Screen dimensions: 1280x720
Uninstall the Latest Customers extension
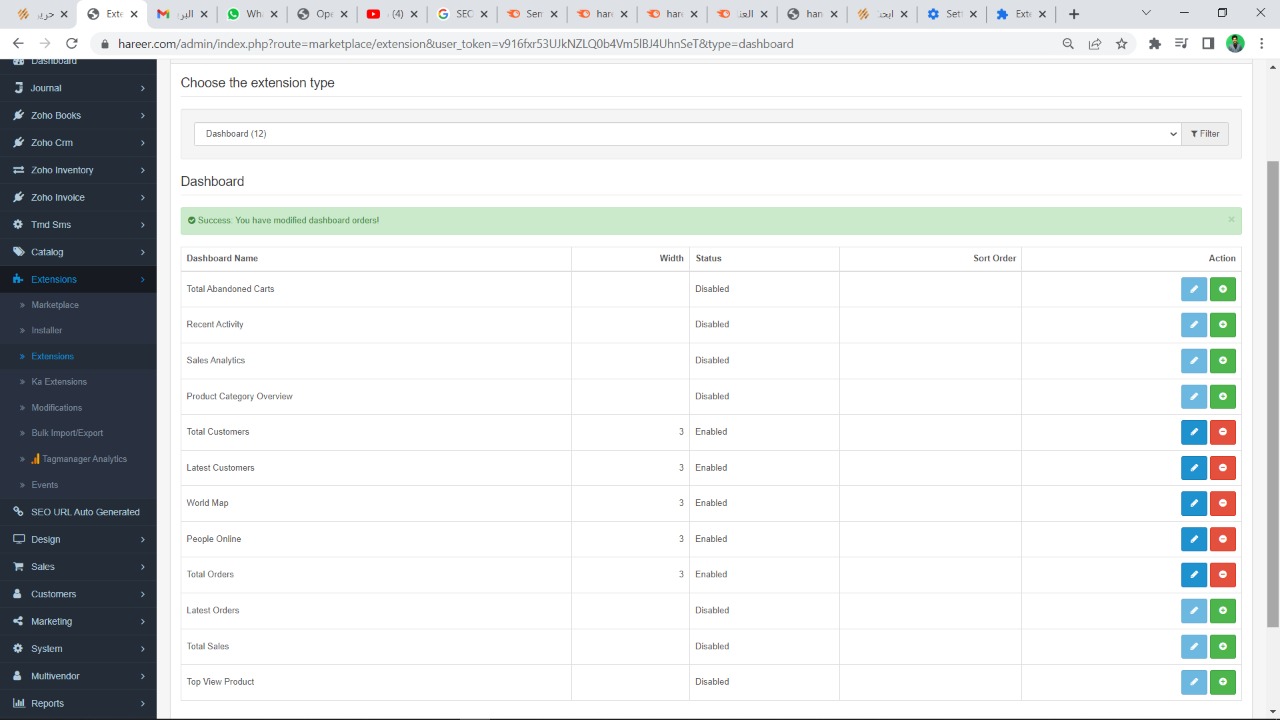tap(1223, 468)
